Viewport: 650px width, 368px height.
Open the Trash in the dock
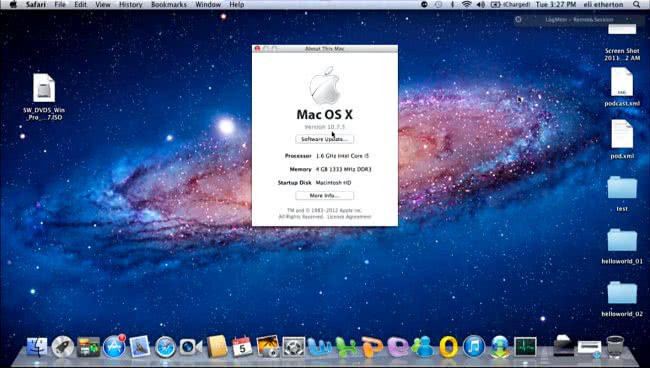(x=615, y=346)
